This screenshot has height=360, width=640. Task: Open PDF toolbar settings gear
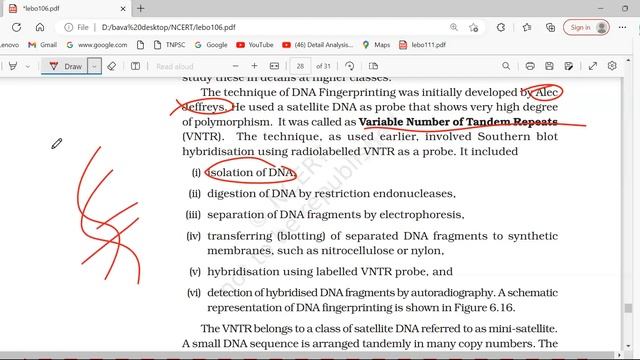click(x=612, y=66)
